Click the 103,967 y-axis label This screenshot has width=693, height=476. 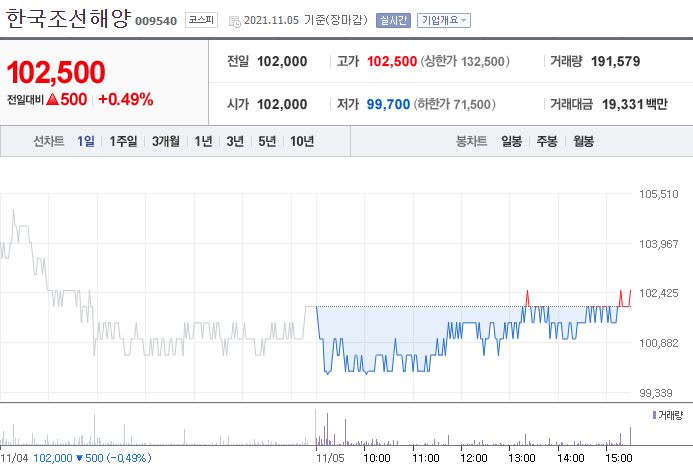pyautogui.click(x=659, y=244)
